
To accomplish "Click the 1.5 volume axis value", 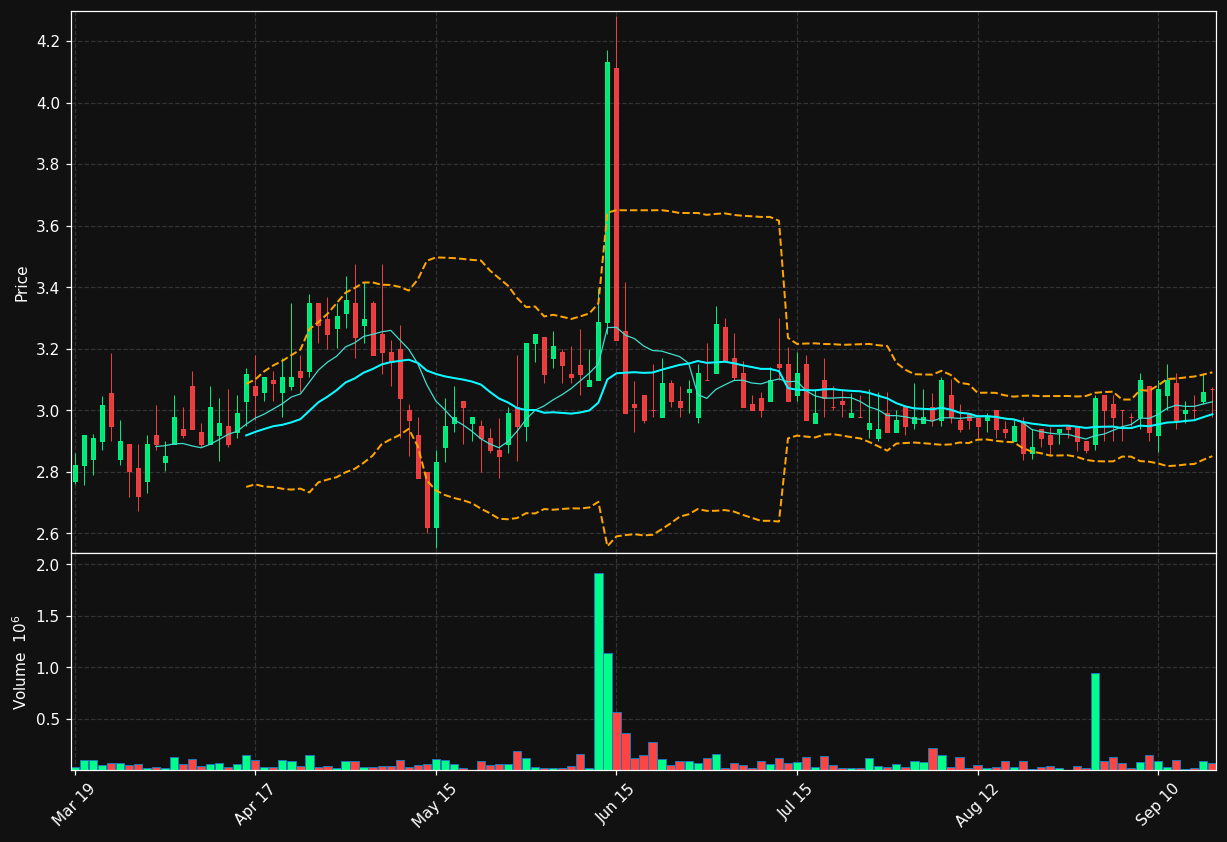I will pos(48,617).
